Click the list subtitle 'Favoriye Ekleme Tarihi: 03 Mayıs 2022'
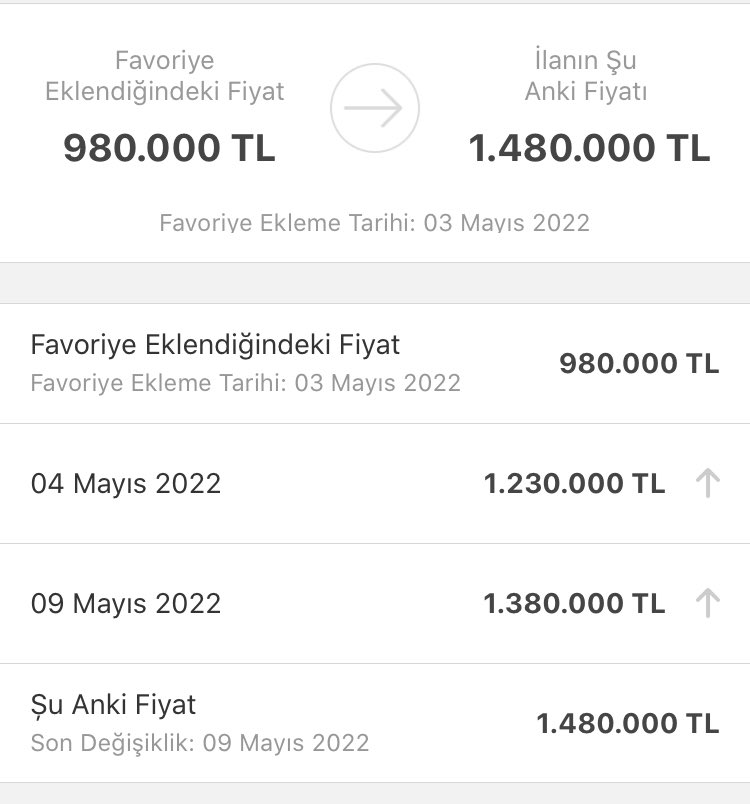Screen dimensions: 750x804 [246, 383]
